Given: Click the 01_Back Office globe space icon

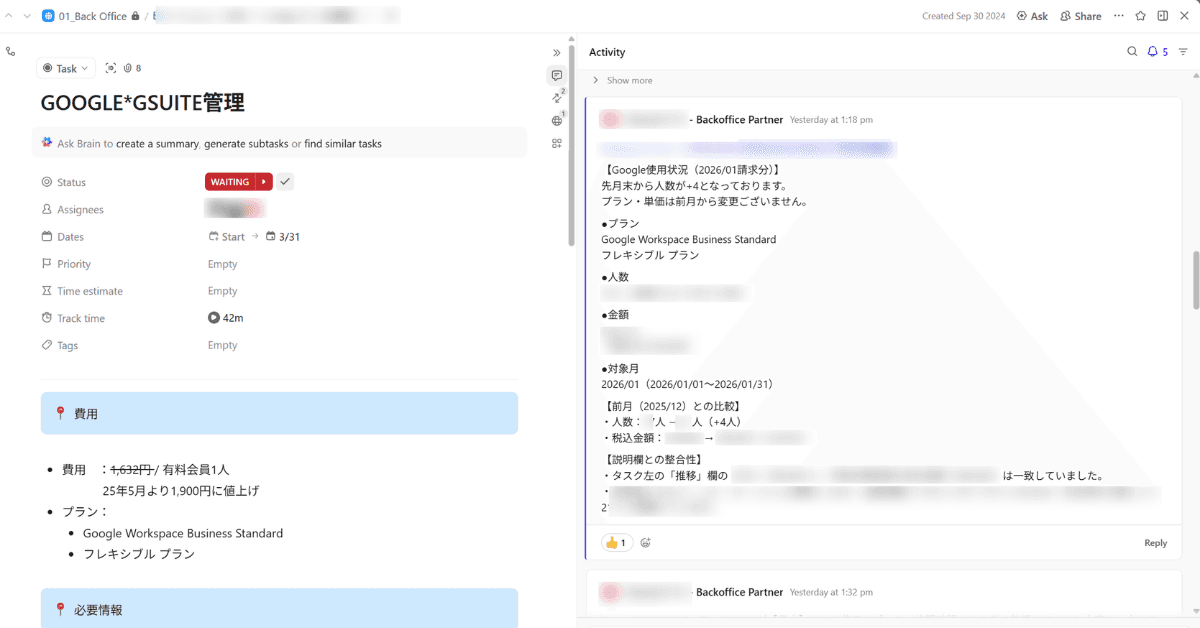Looking at the screenshot, I should point(48,16).
